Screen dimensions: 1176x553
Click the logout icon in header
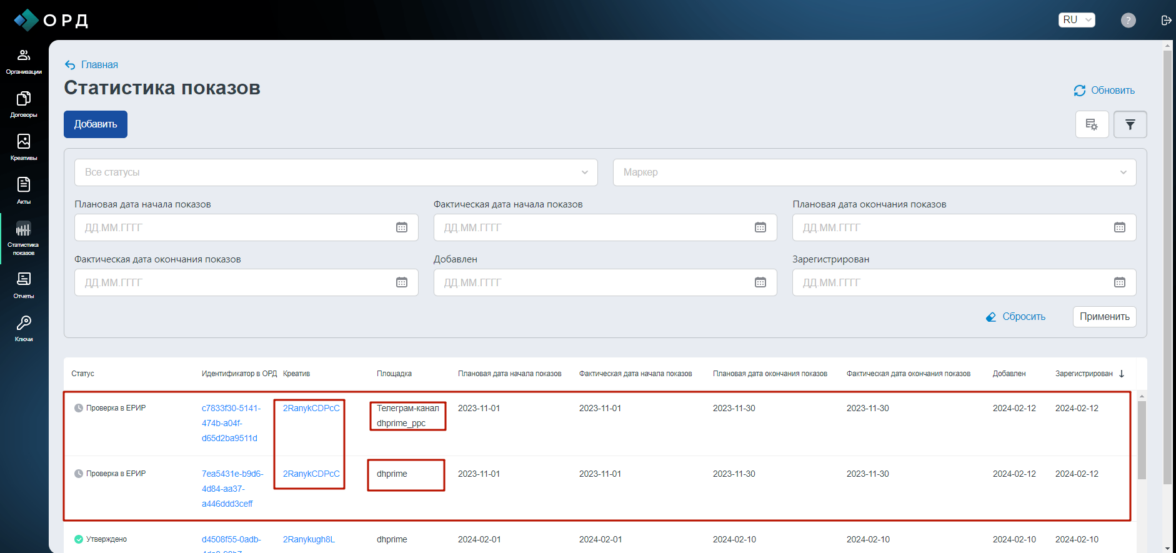tap(1164, 20)
